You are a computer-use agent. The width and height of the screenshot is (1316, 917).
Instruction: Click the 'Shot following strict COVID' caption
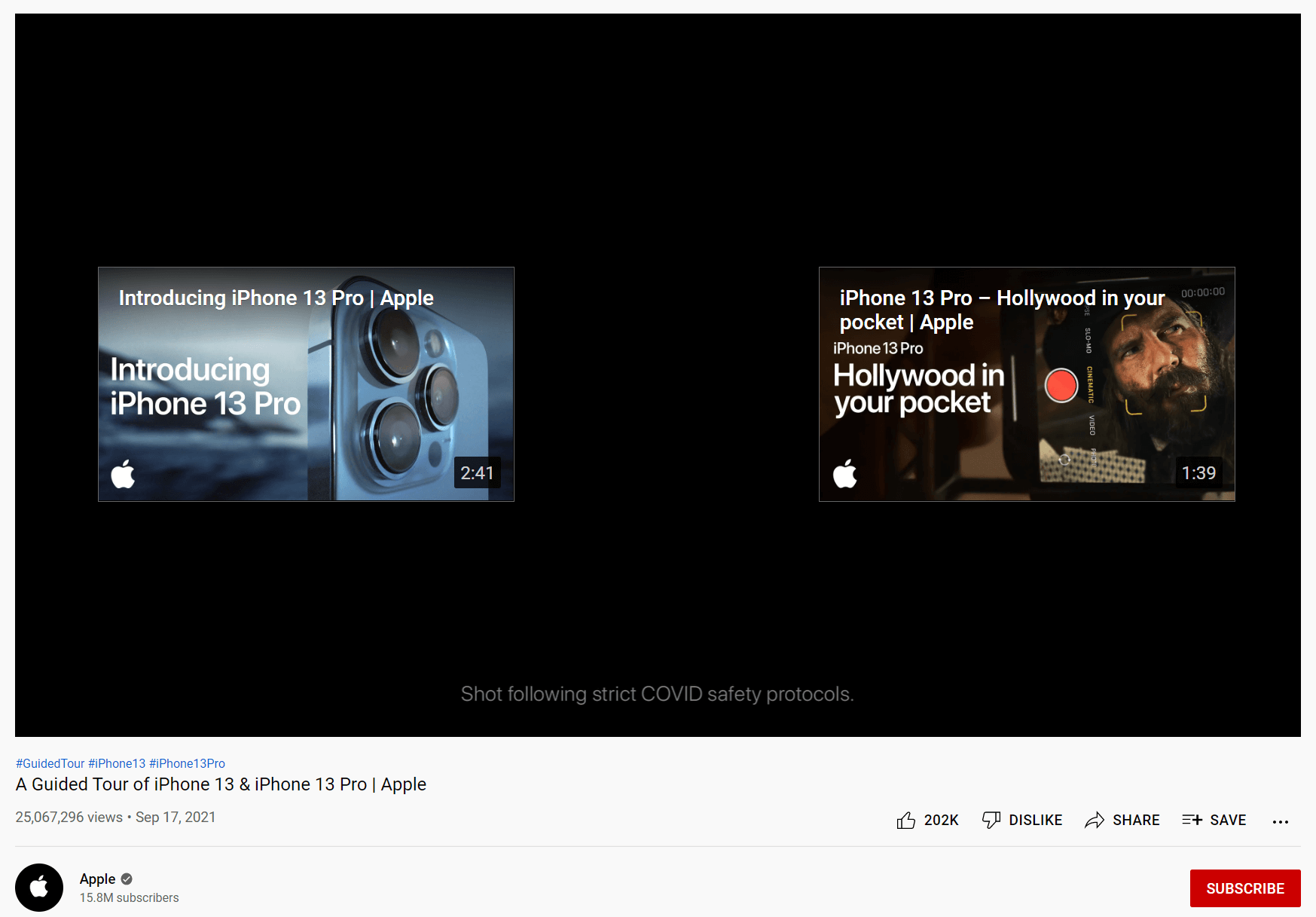coord(657,694)
